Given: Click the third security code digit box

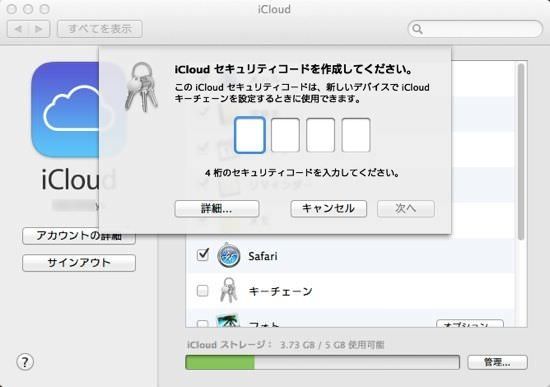Looking at the screenshot, I should pyautogui.click(x=321, y=135).
